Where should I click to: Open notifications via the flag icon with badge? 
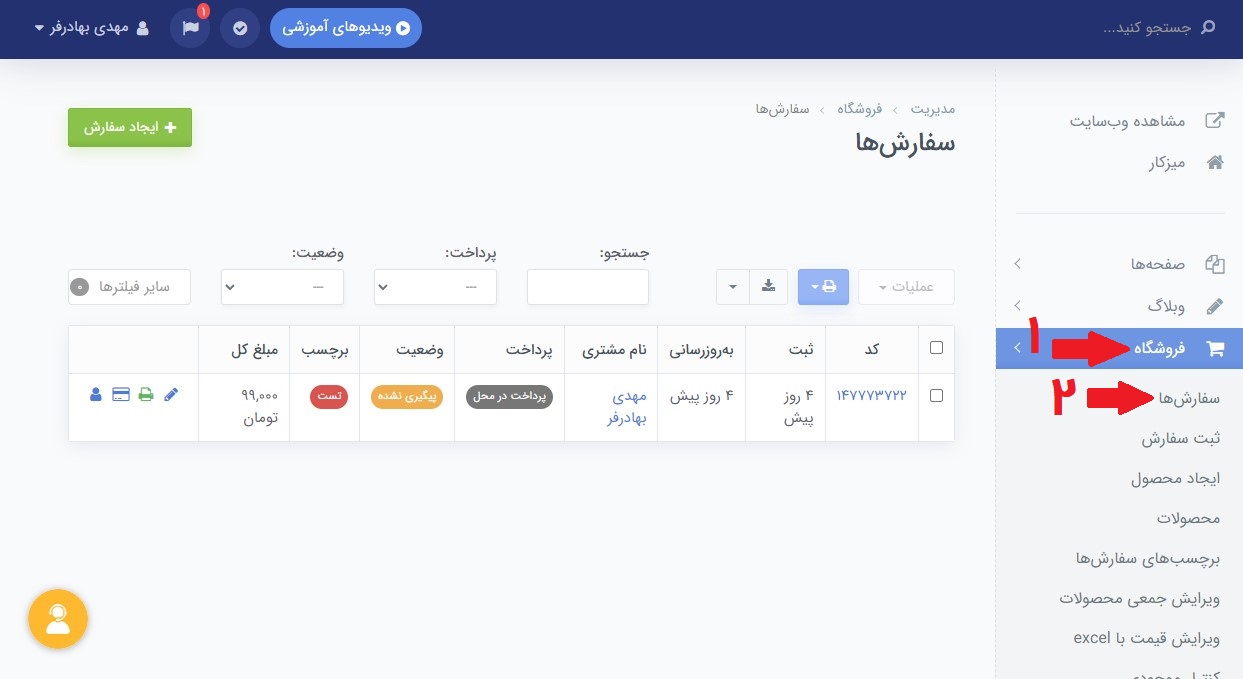coord(190,29)
